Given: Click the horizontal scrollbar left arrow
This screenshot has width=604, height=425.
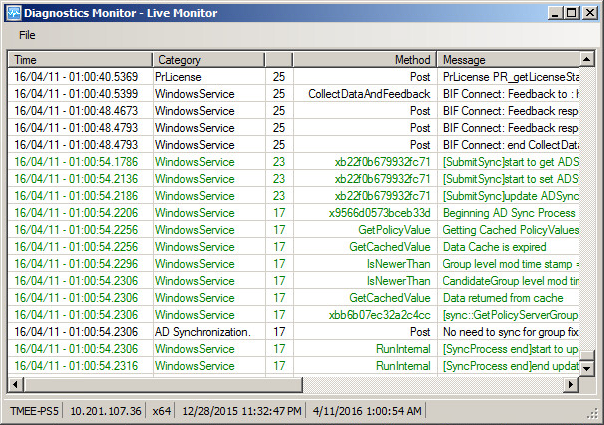Looking at the screenshot, I should pyautogui.click(x=17, y=385).
